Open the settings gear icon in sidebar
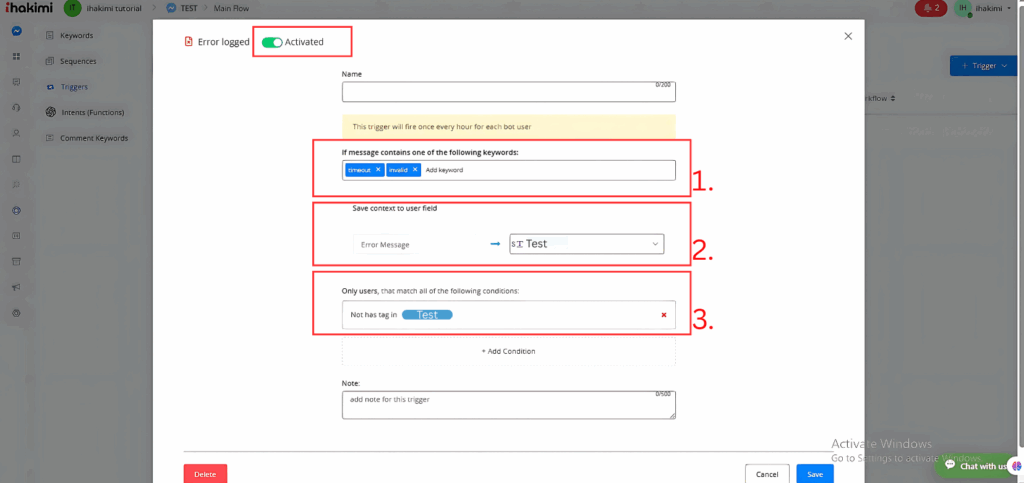1024x483 pixels. coord(17,313)
